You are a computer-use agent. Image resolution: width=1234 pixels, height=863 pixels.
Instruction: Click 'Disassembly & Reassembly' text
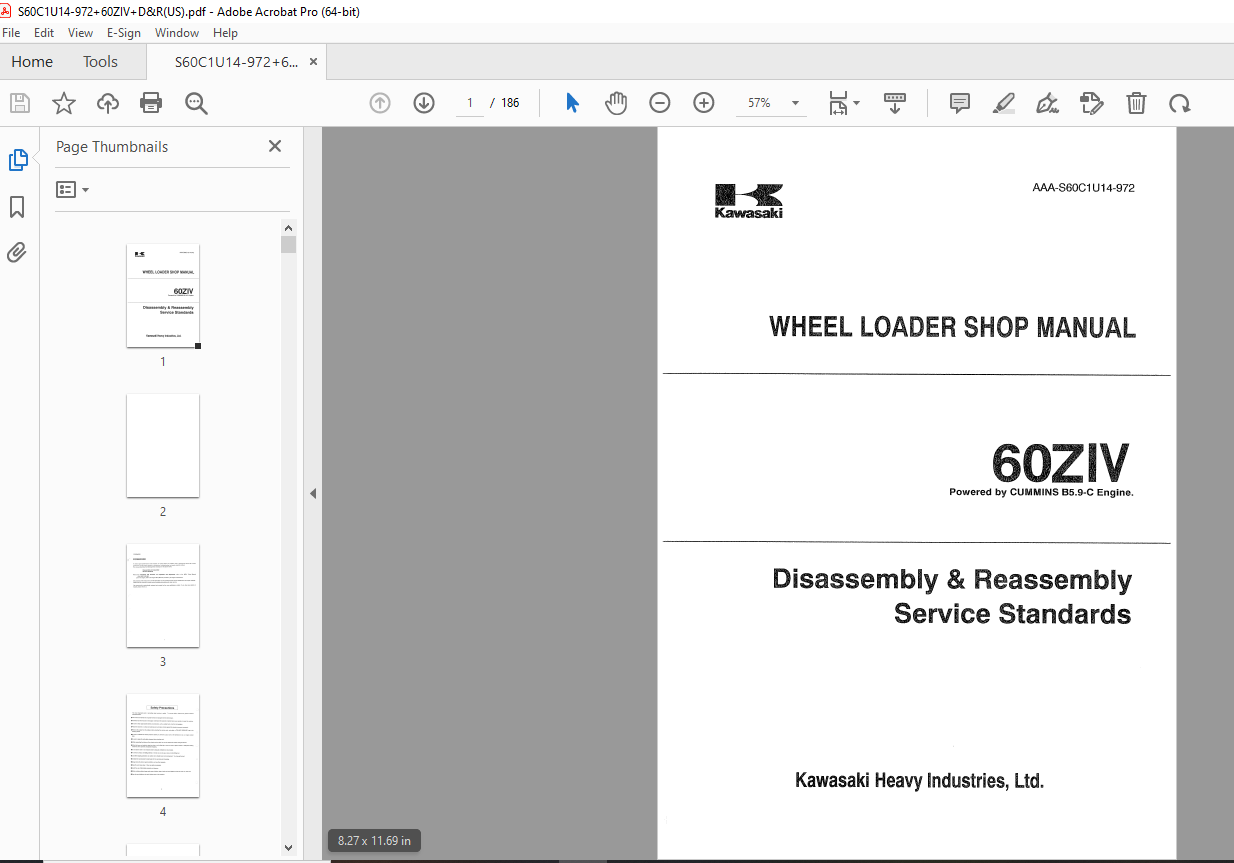pos(952,580)
